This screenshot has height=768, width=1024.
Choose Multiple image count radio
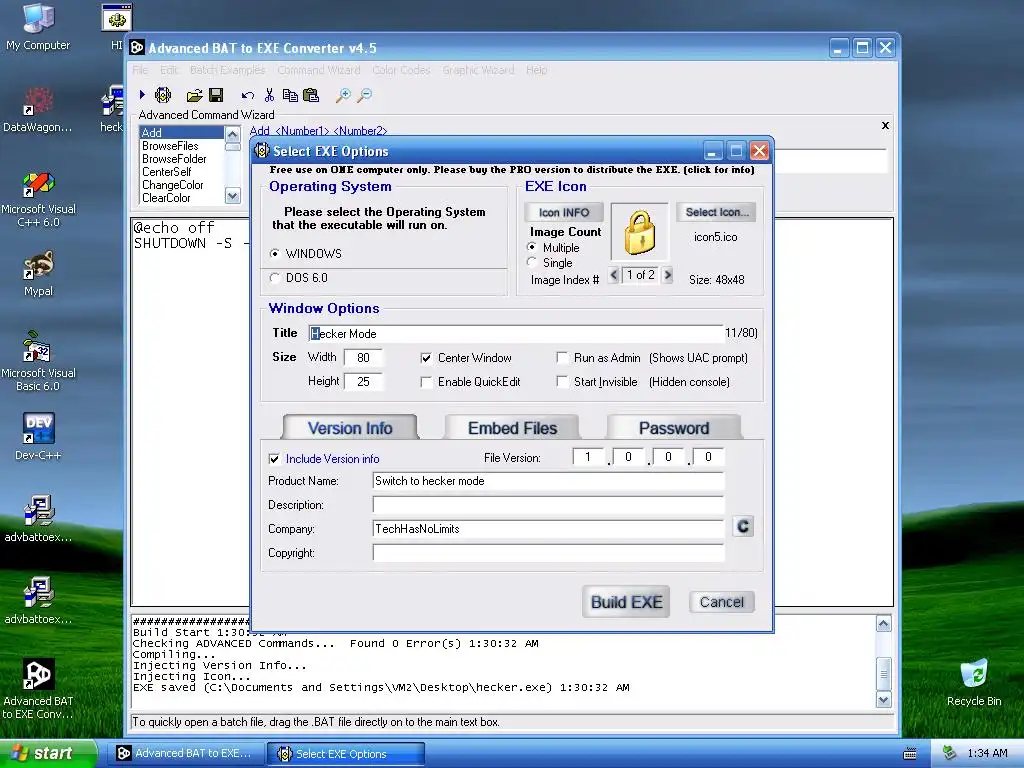click(532, 248)
